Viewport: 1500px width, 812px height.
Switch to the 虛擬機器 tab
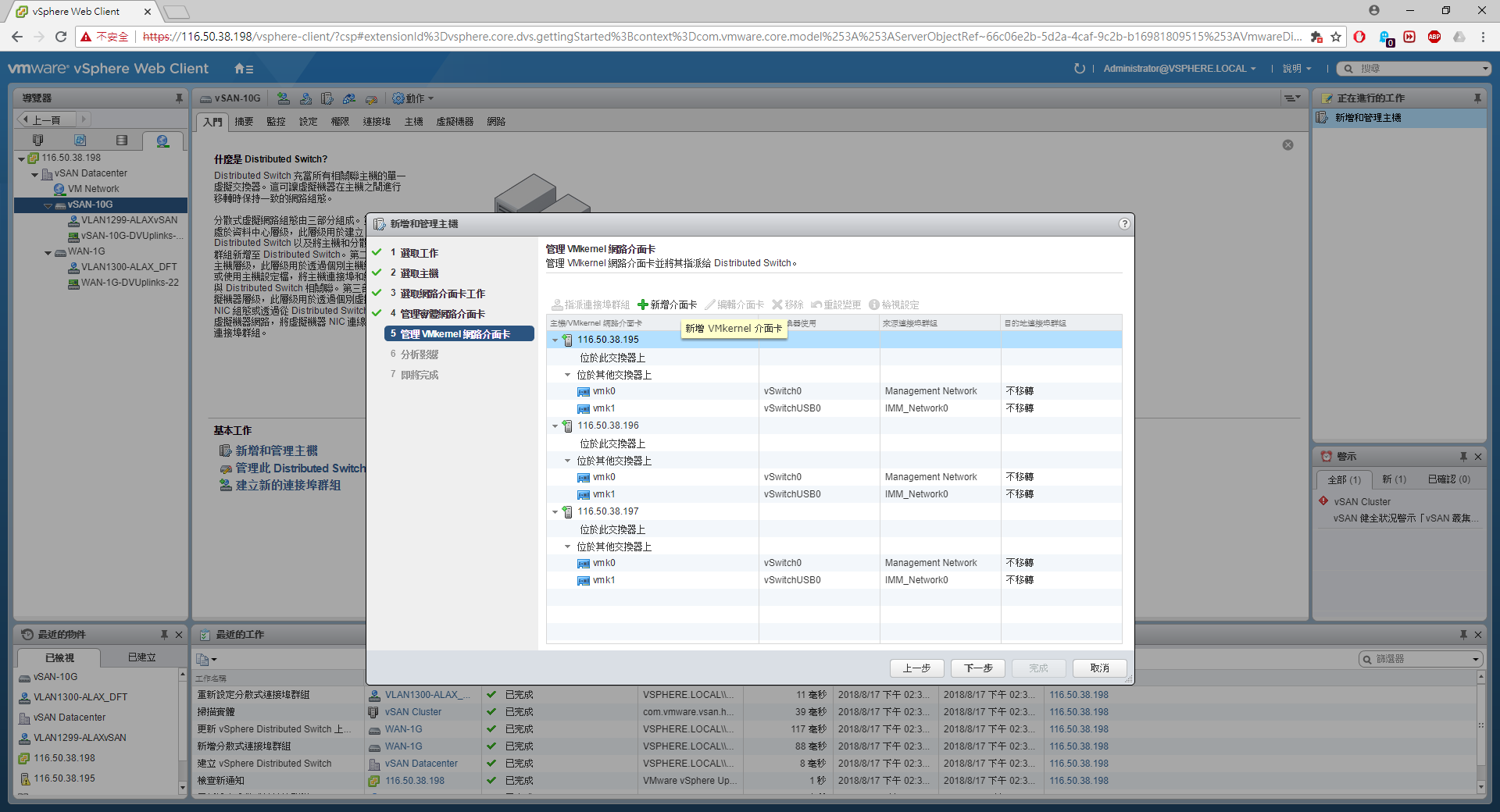pos(455,122)
